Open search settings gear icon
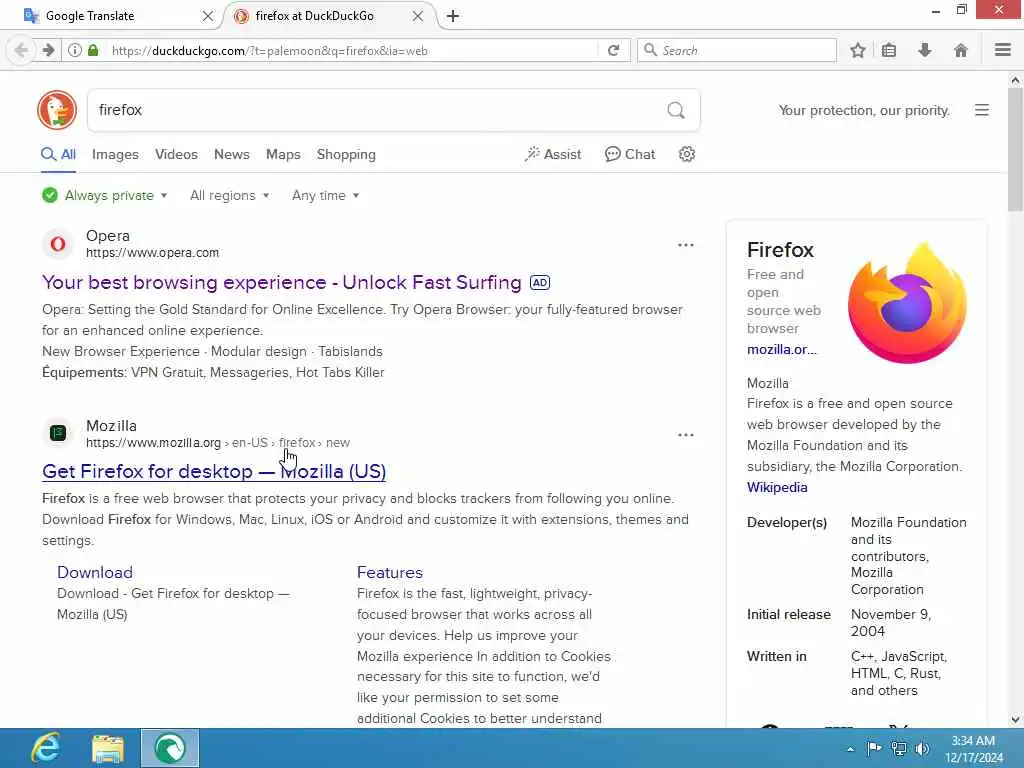1024x768 pixels. pyautogui.click(x=686, y=154)
